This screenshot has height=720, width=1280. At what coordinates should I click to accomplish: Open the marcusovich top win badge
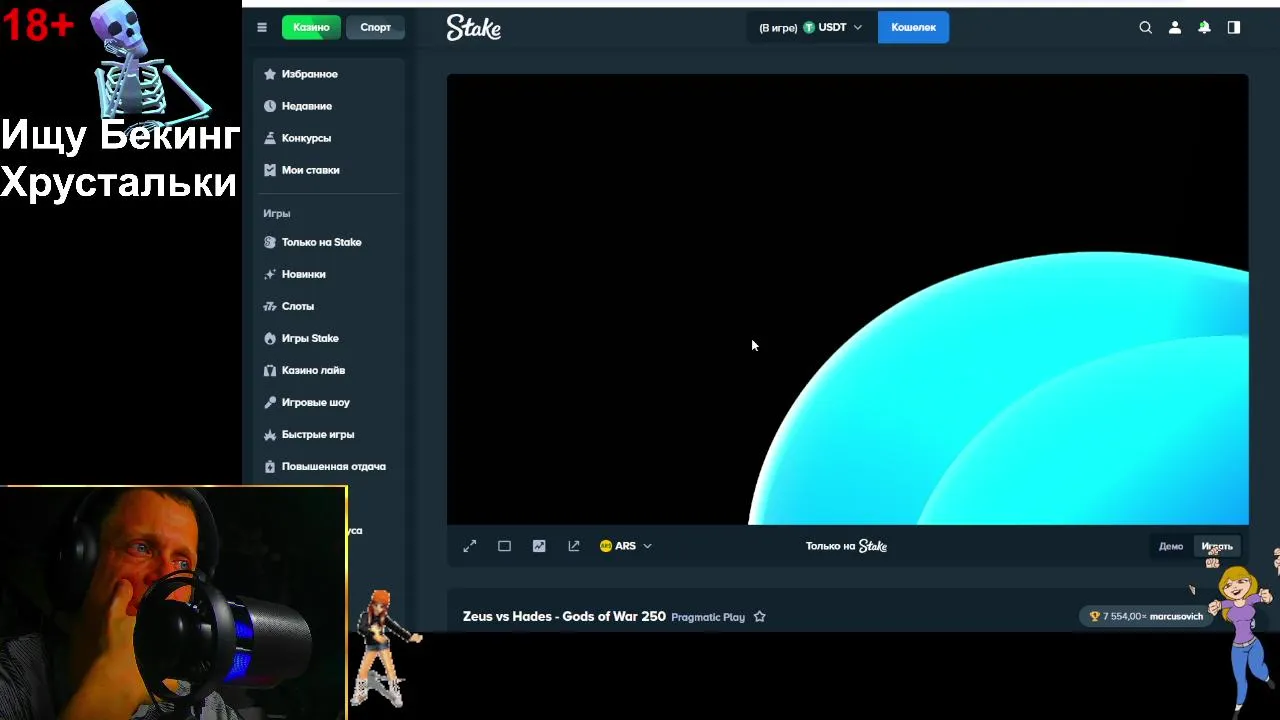pyautogui.click(x=1145, y=617)
